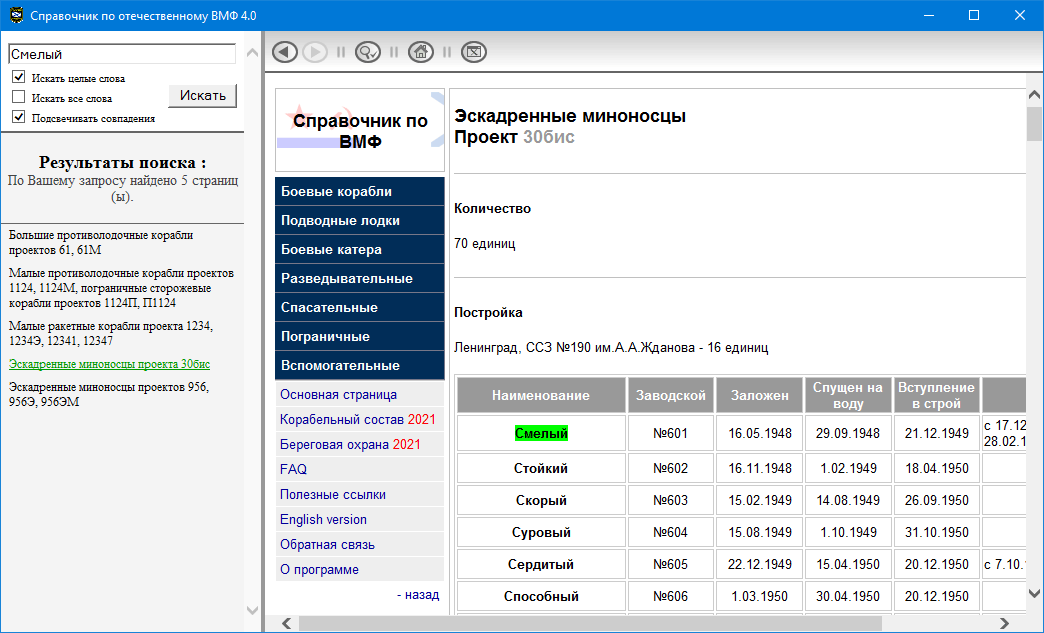Click highlighted ship name 'Смелый' in table
This screenshot has width=1044, height=633.
tap(541, 433)
